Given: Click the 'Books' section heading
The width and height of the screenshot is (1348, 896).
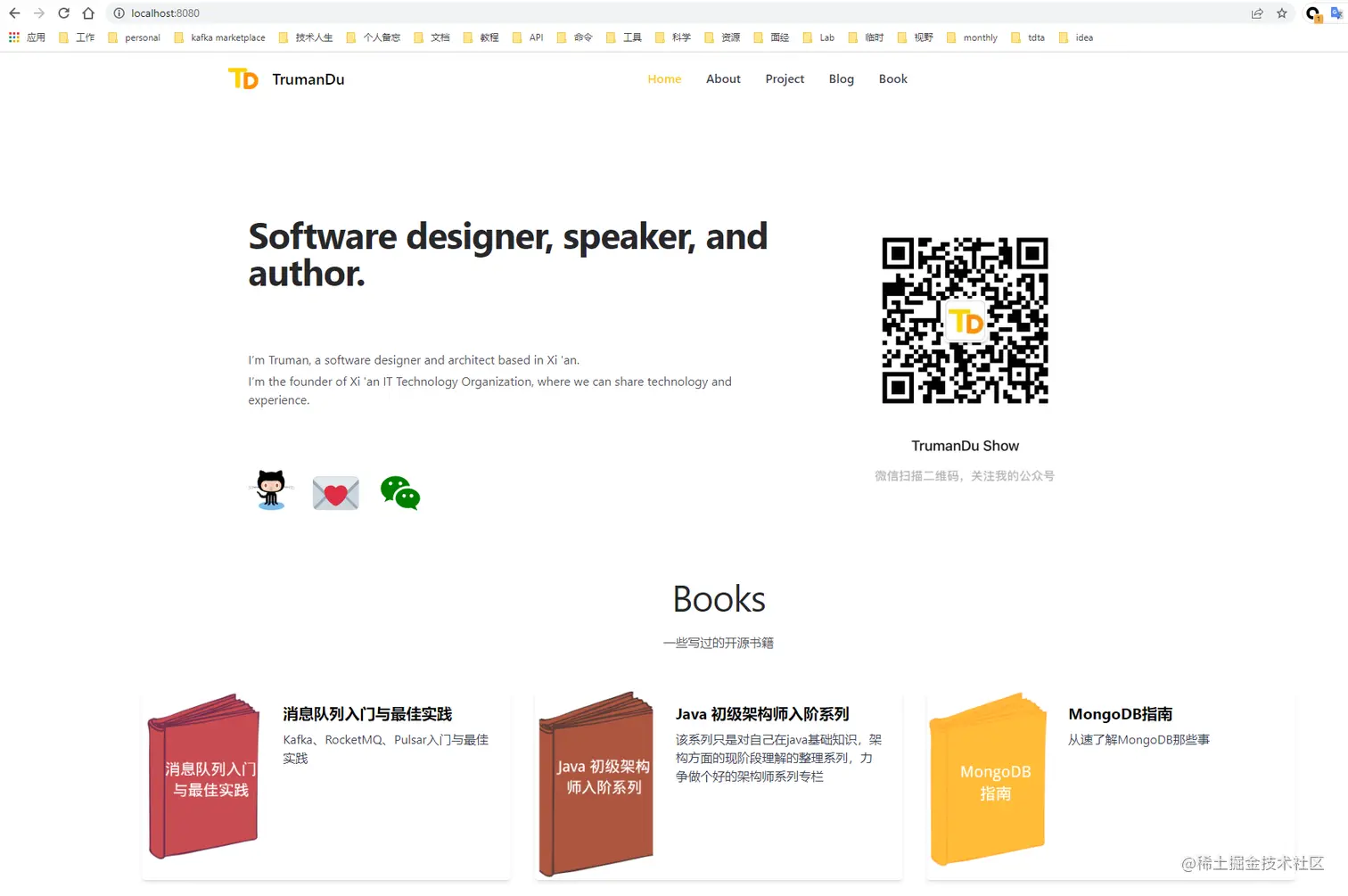Looking at the screenshot, I should [x=719, y=599].
